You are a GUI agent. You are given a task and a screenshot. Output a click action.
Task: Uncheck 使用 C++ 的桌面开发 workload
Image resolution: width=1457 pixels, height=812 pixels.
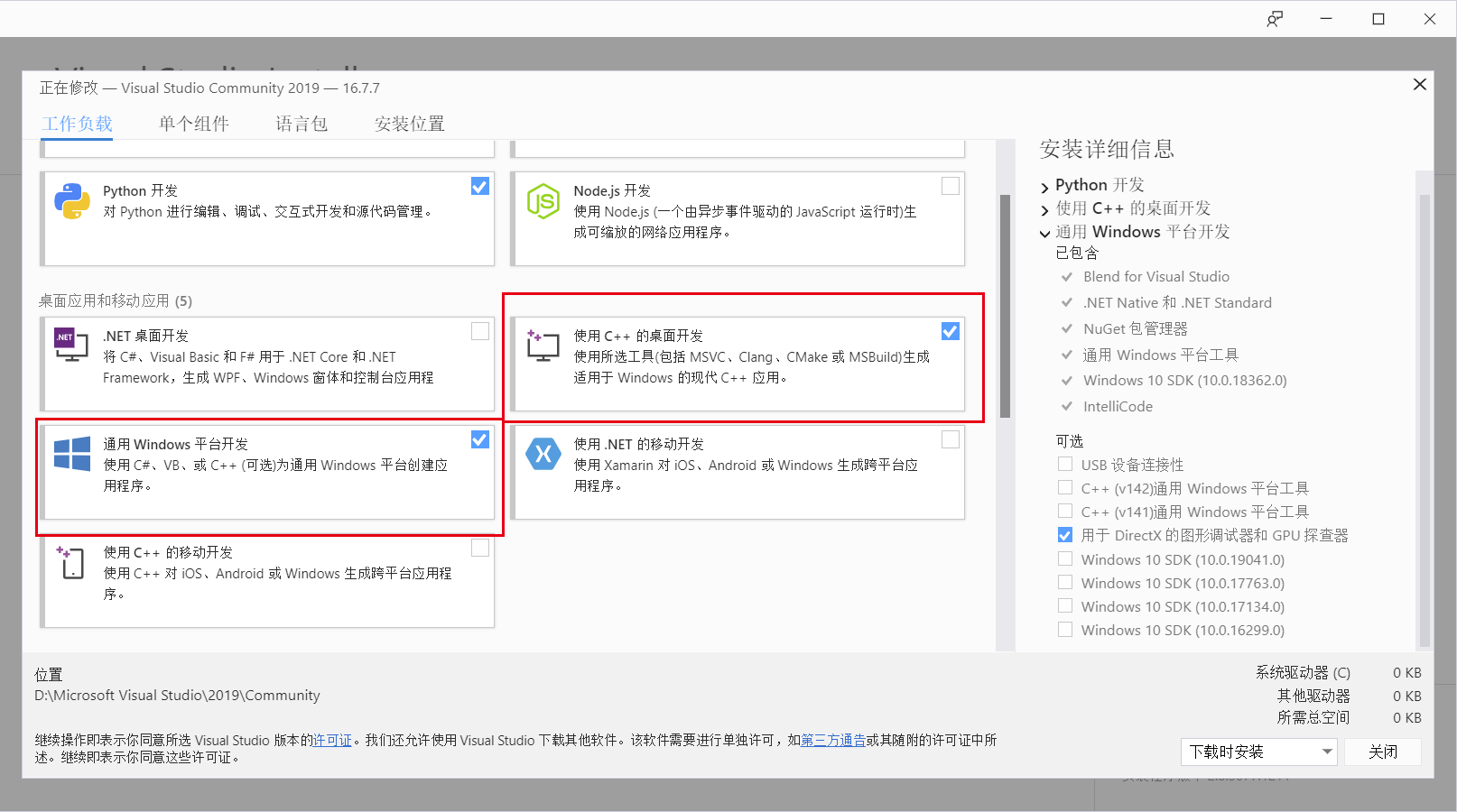tap(951, 331)
